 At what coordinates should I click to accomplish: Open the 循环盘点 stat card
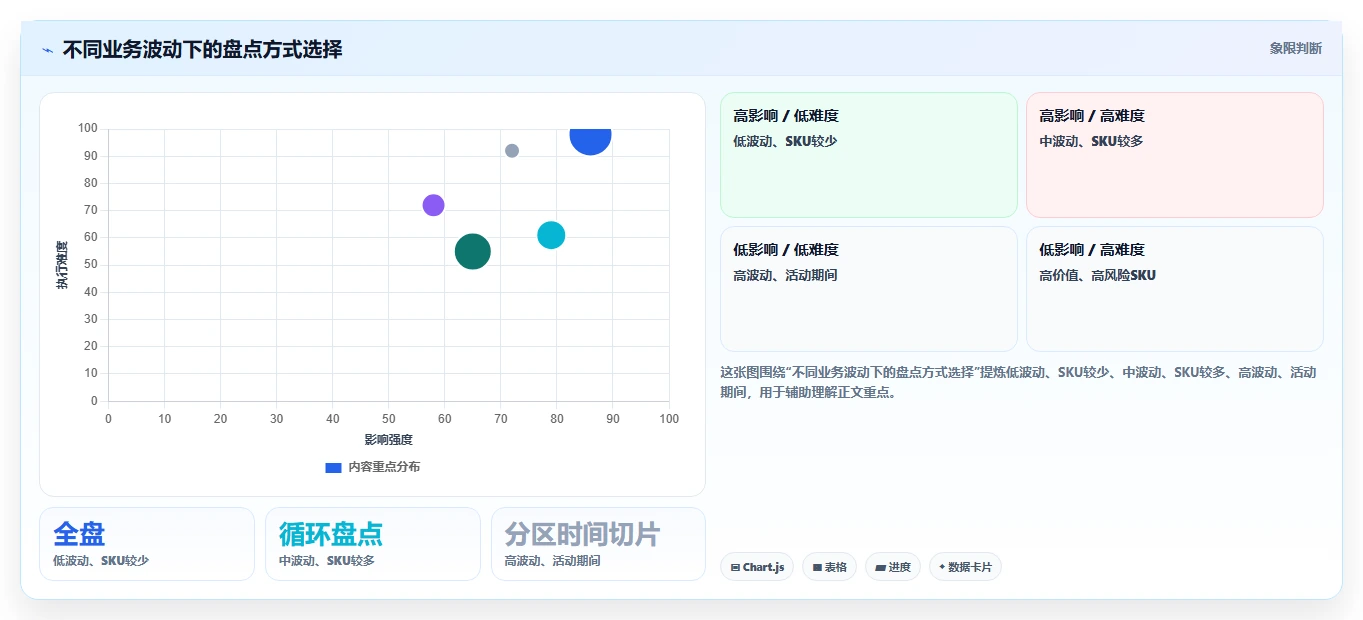[373, 544]
